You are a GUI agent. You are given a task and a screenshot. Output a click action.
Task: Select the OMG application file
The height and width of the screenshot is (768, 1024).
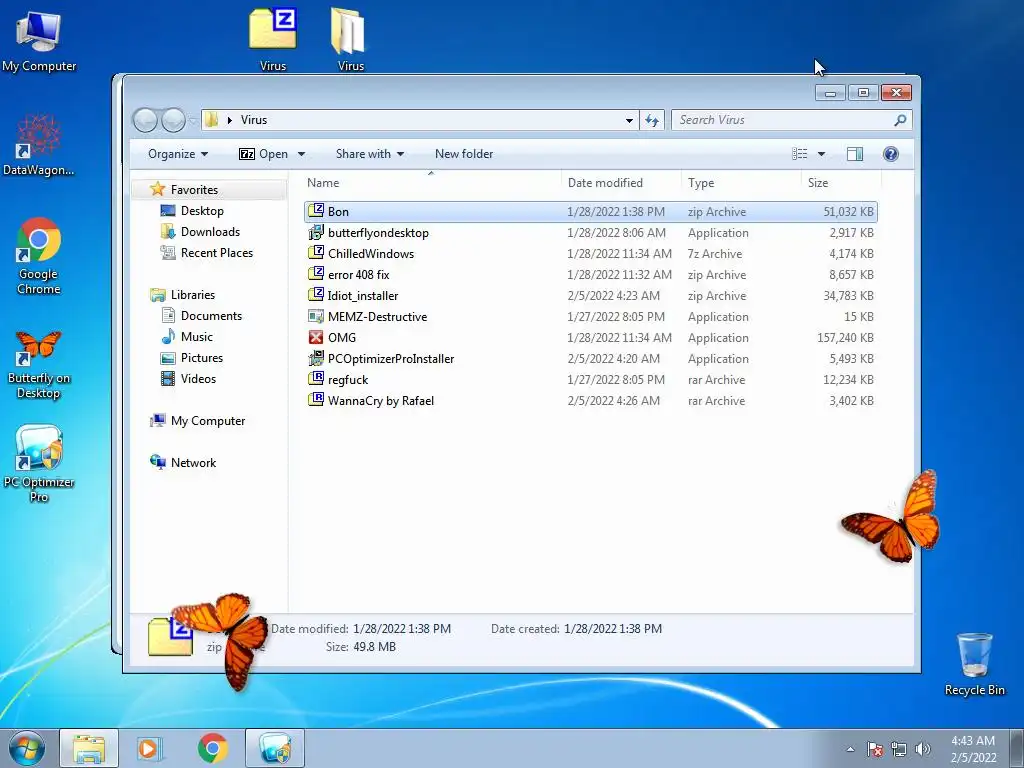(x=590, y=338)
